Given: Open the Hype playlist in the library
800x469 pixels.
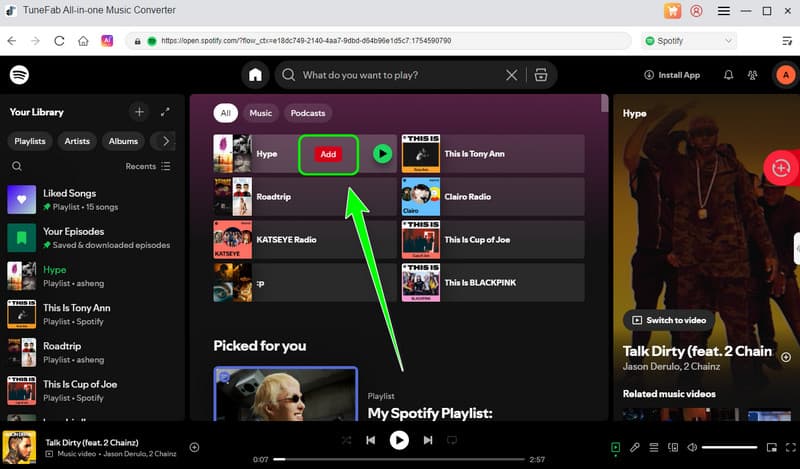Looking at the screenshot, I should pyautogui.click(x=92, y=276).
